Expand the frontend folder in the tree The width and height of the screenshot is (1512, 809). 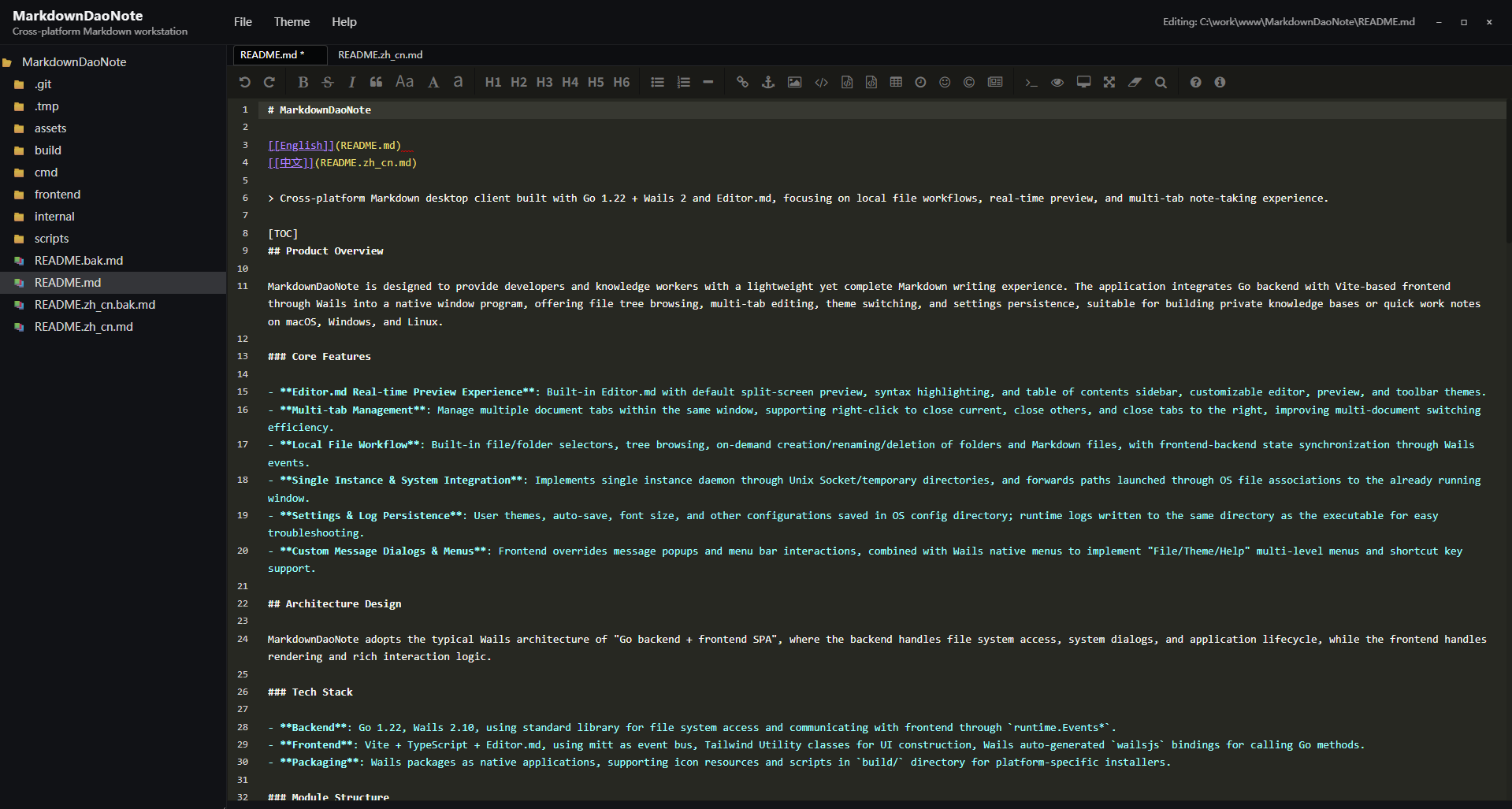coord(57,195)
